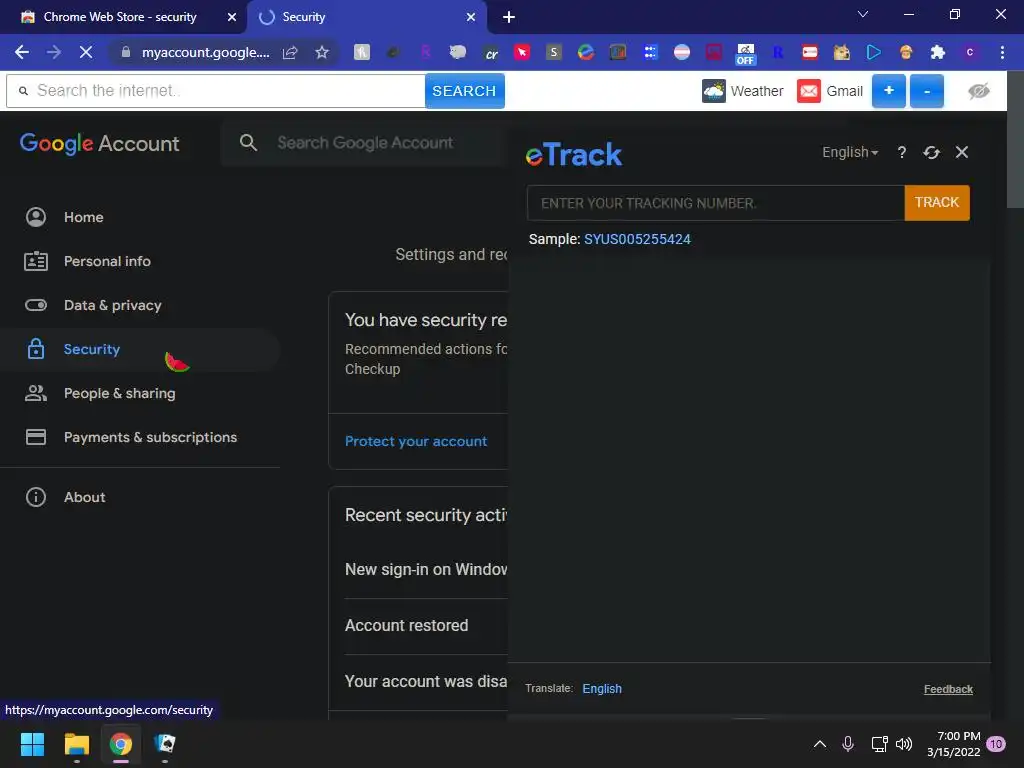Bookmark this page with the star icon

click(x=322, y=52)
